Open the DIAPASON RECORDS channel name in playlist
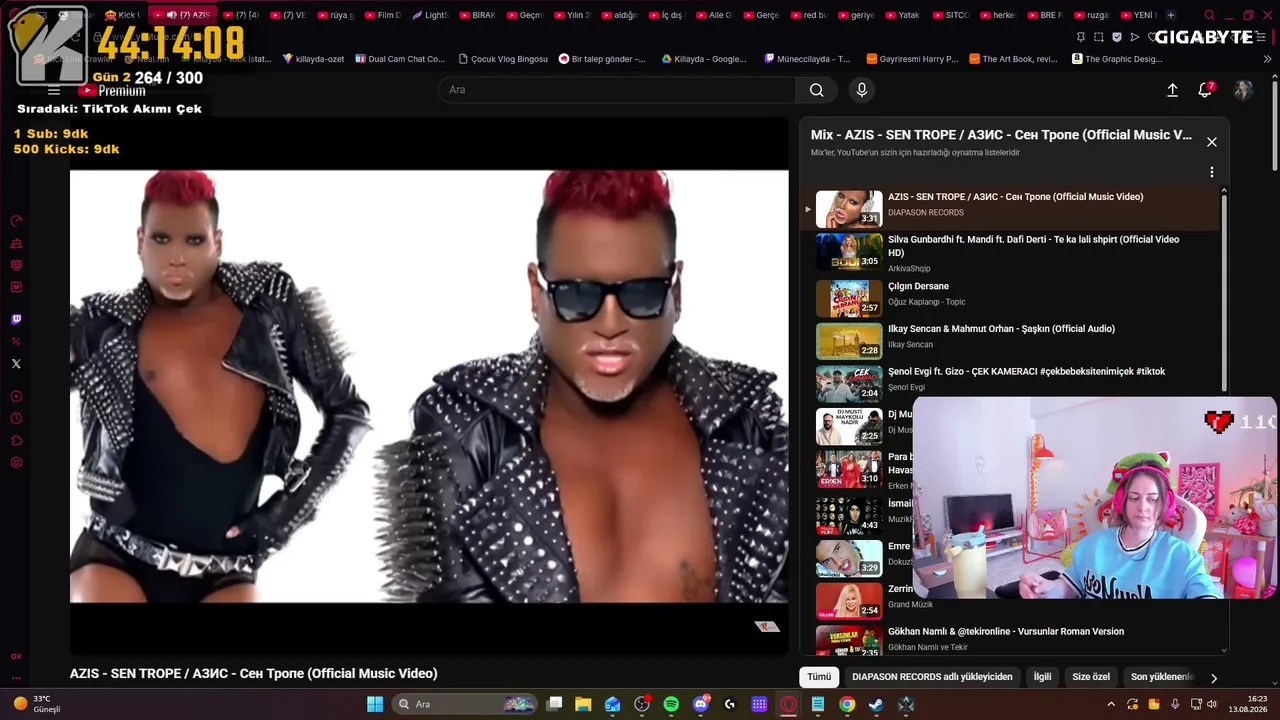Viewport: 1280px width, 720px height. (x=926, y=213)
